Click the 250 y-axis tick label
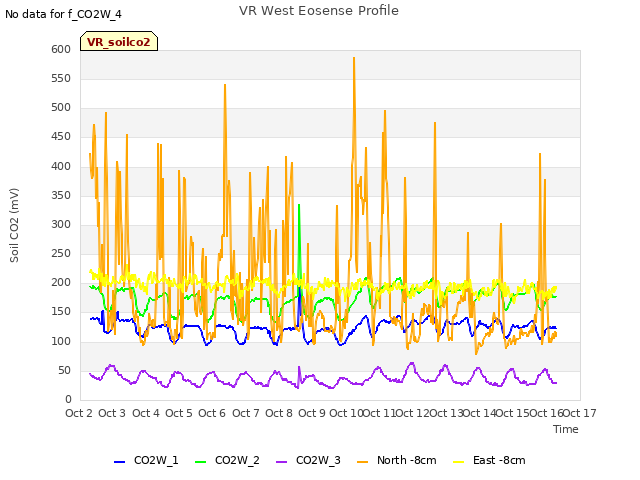 [61, 253]
